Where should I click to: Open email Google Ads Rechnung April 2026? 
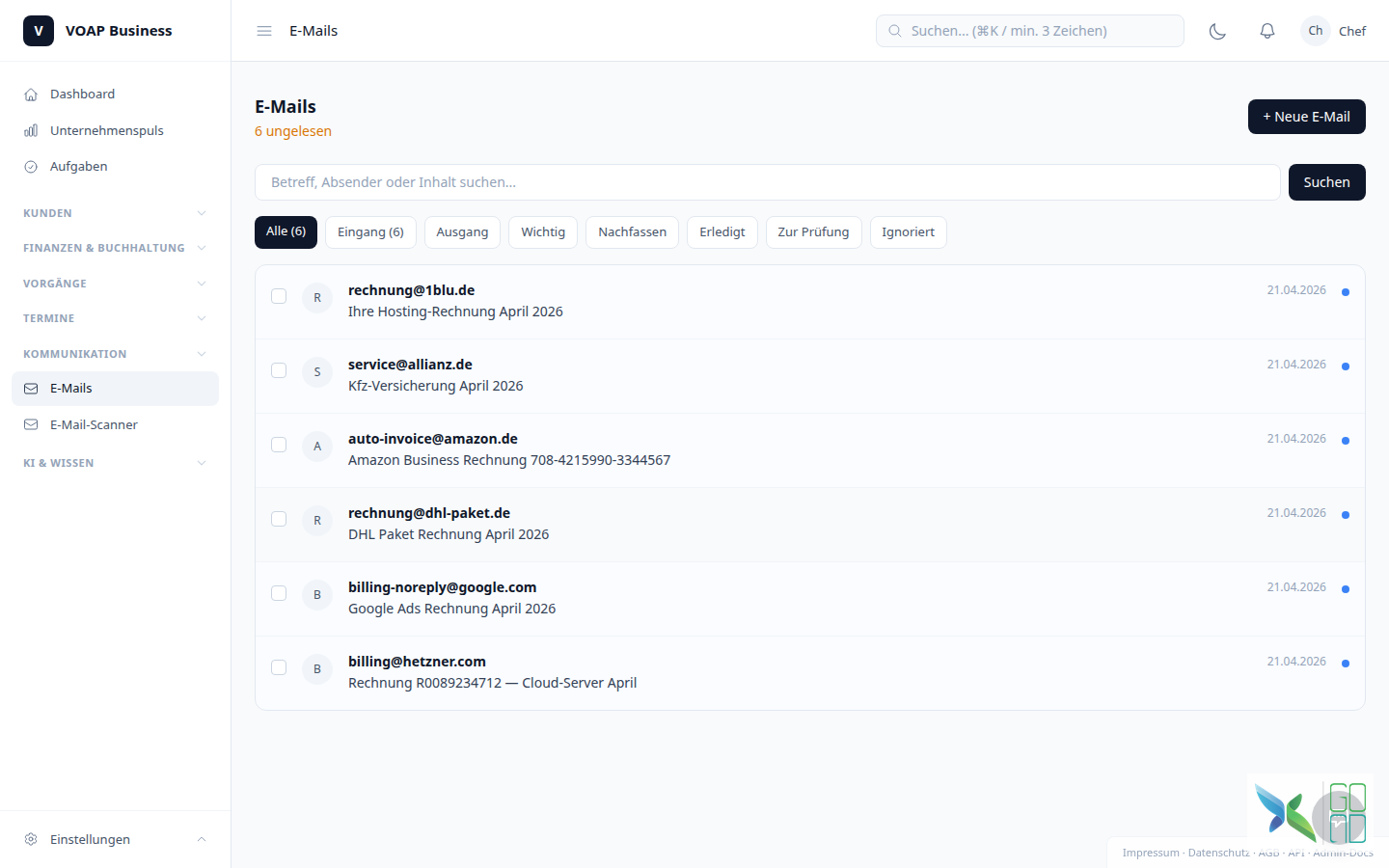810,599
